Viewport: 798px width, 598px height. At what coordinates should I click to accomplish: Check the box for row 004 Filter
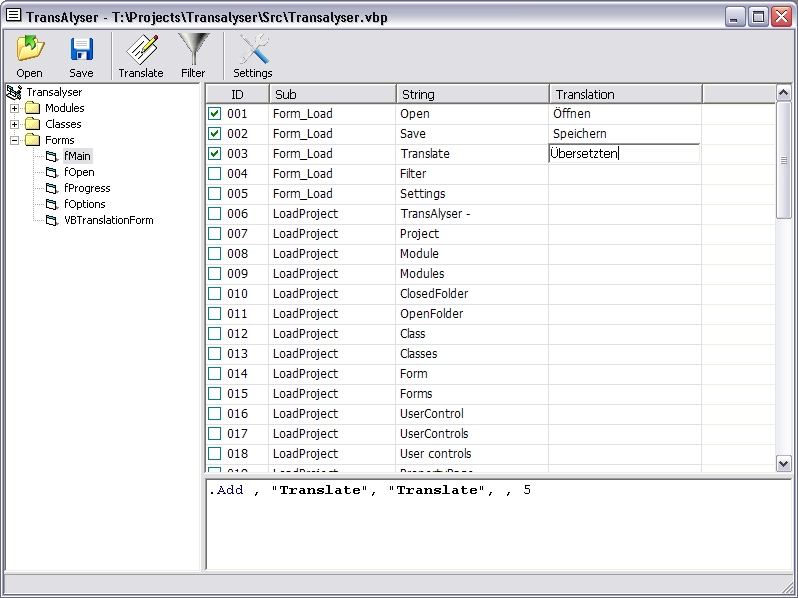pos(215,174)
